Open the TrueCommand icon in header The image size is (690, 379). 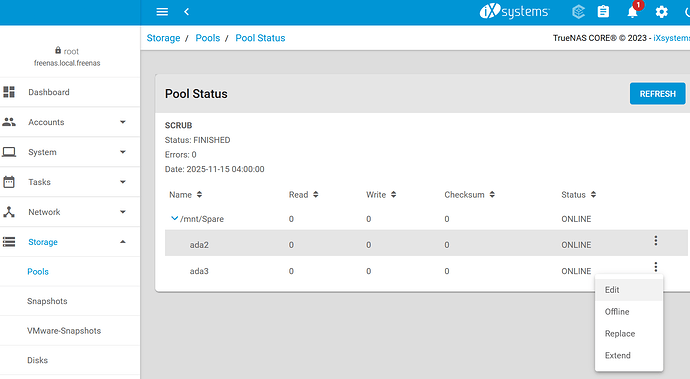click(x=578, y=12)
